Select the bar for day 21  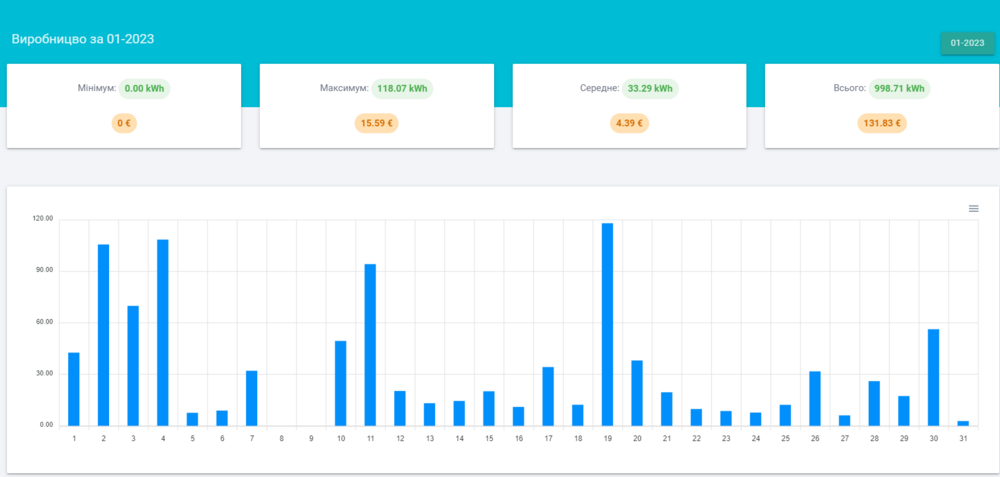pos(666,409)
